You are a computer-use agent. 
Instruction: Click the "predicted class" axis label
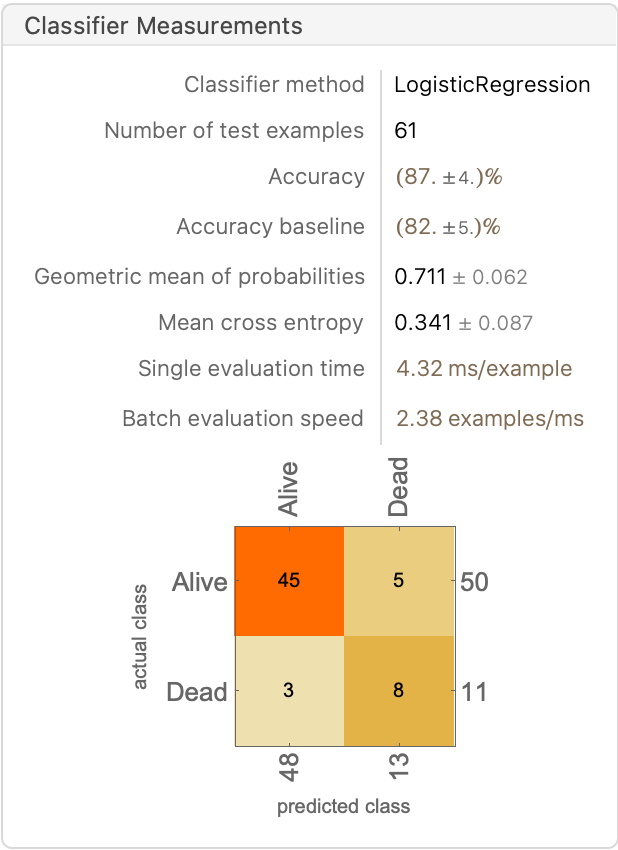tap(343, 806)
